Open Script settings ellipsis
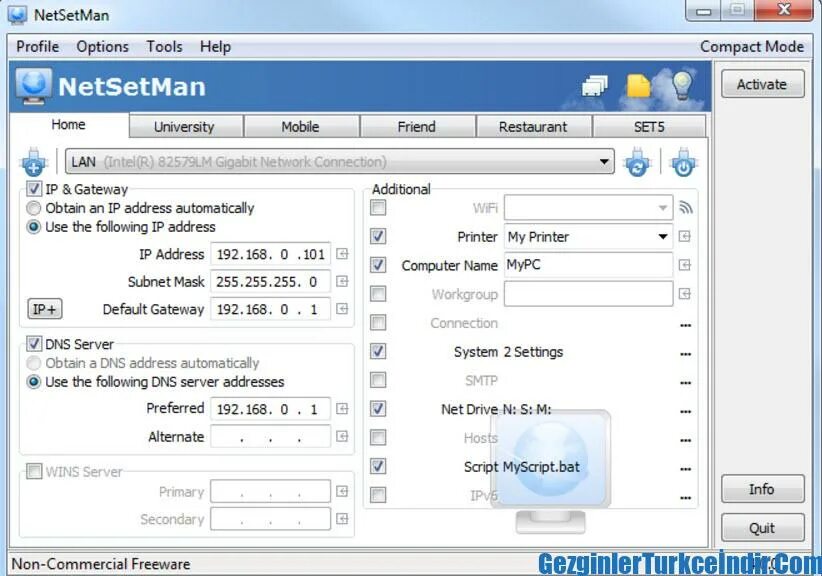Screen dimensions: 822x576 click(685, 469)
